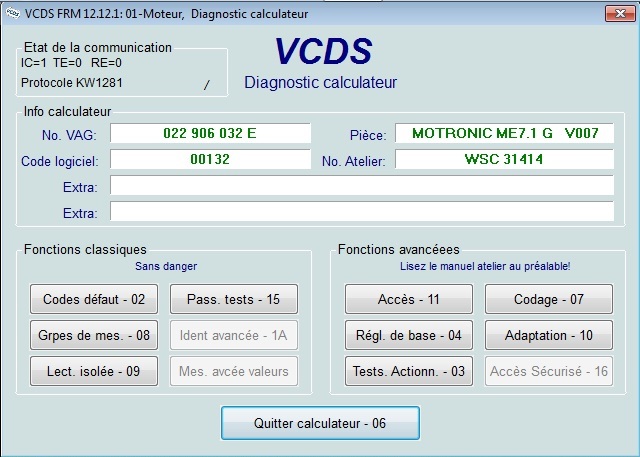
Task: Open Pass. tests - 15
Action: point(234,299)
